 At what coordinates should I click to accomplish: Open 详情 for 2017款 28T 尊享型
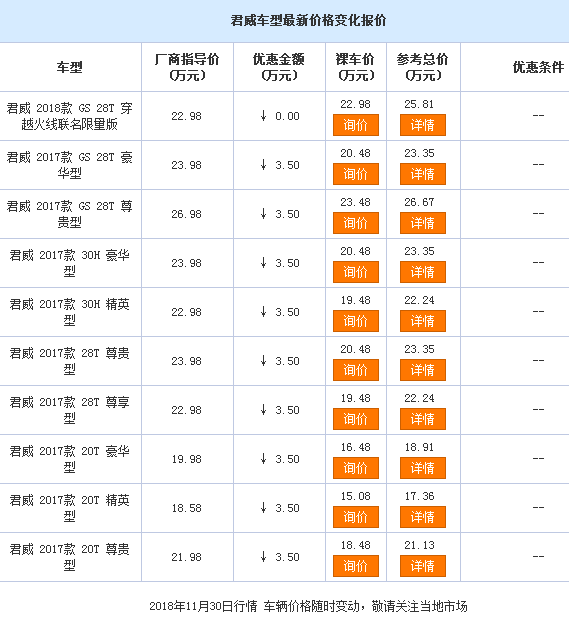pos(423,419)
